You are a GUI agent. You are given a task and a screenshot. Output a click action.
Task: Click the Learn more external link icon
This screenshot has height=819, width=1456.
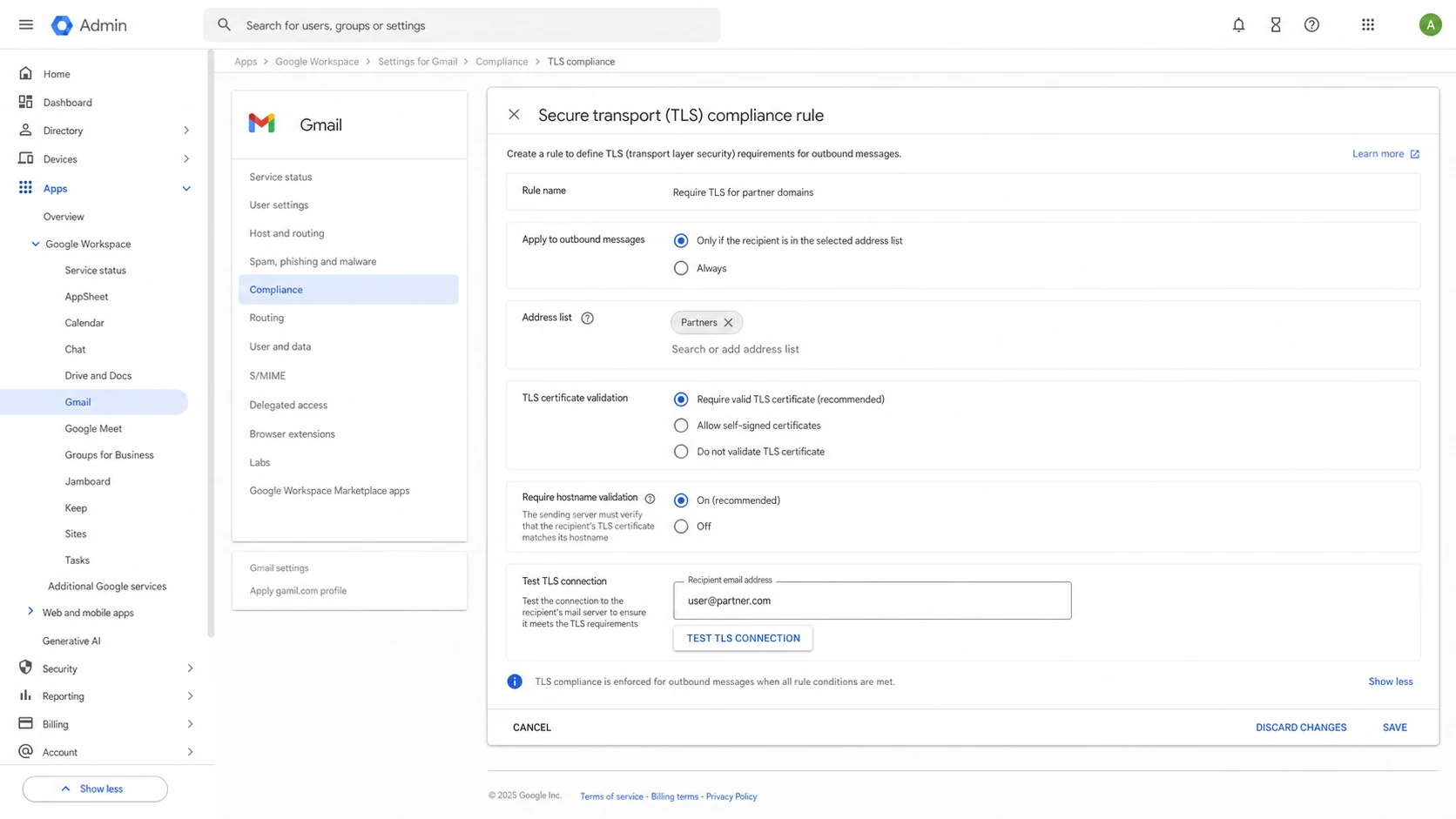(x=1414, y=154)
